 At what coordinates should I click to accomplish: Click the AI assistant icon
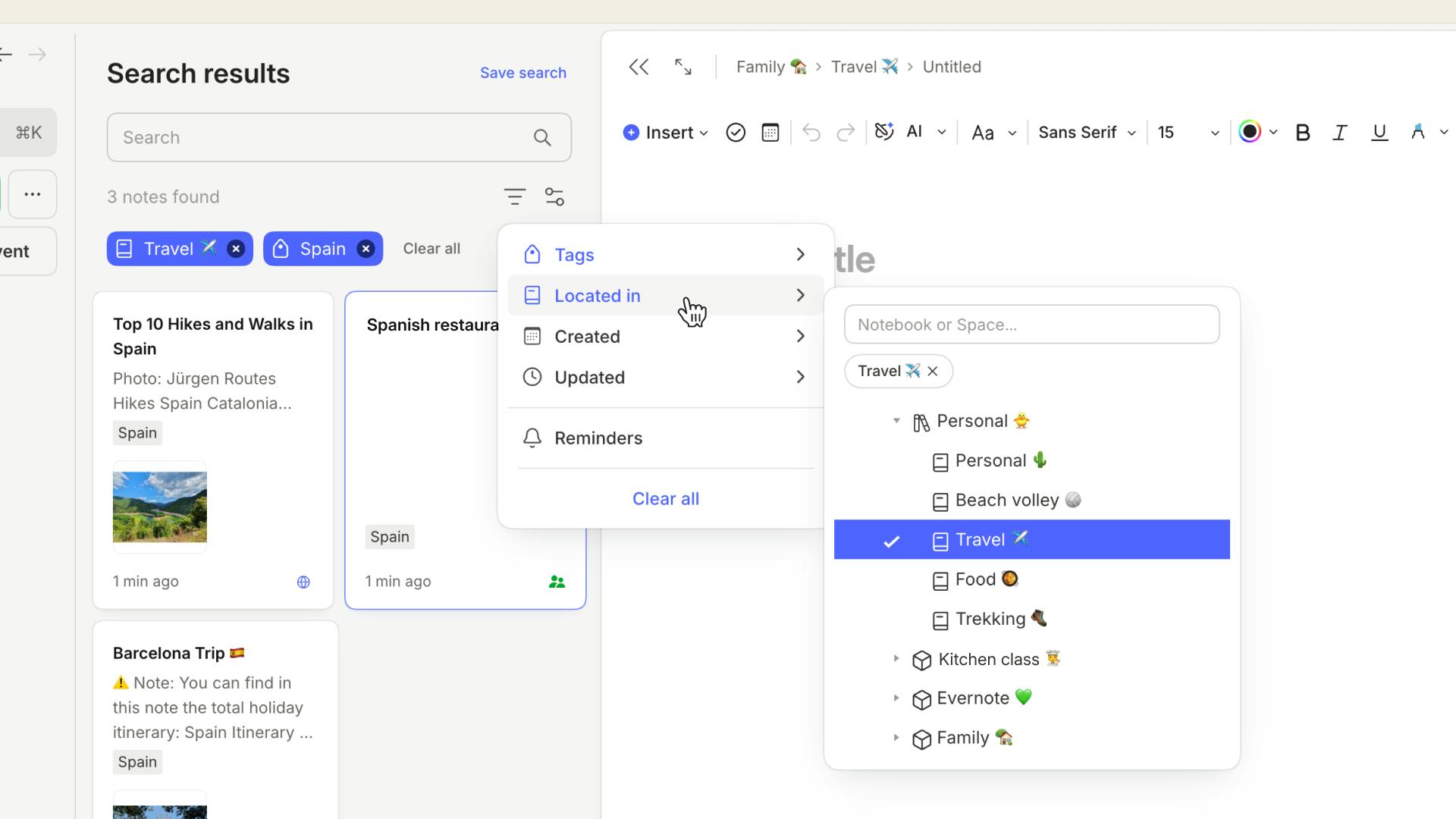[884, 132]
